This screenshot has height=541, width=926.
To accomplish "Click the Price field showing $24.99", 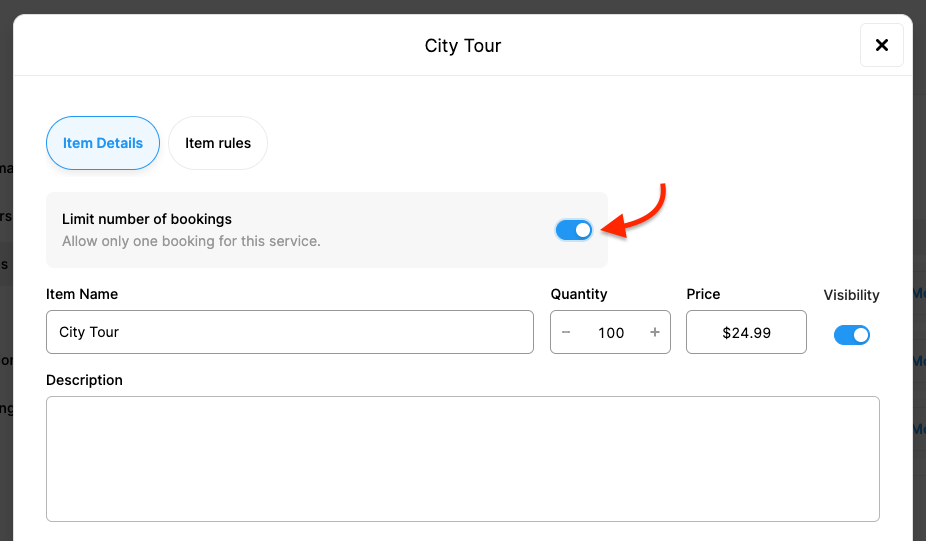I will [x=746, y=332].
